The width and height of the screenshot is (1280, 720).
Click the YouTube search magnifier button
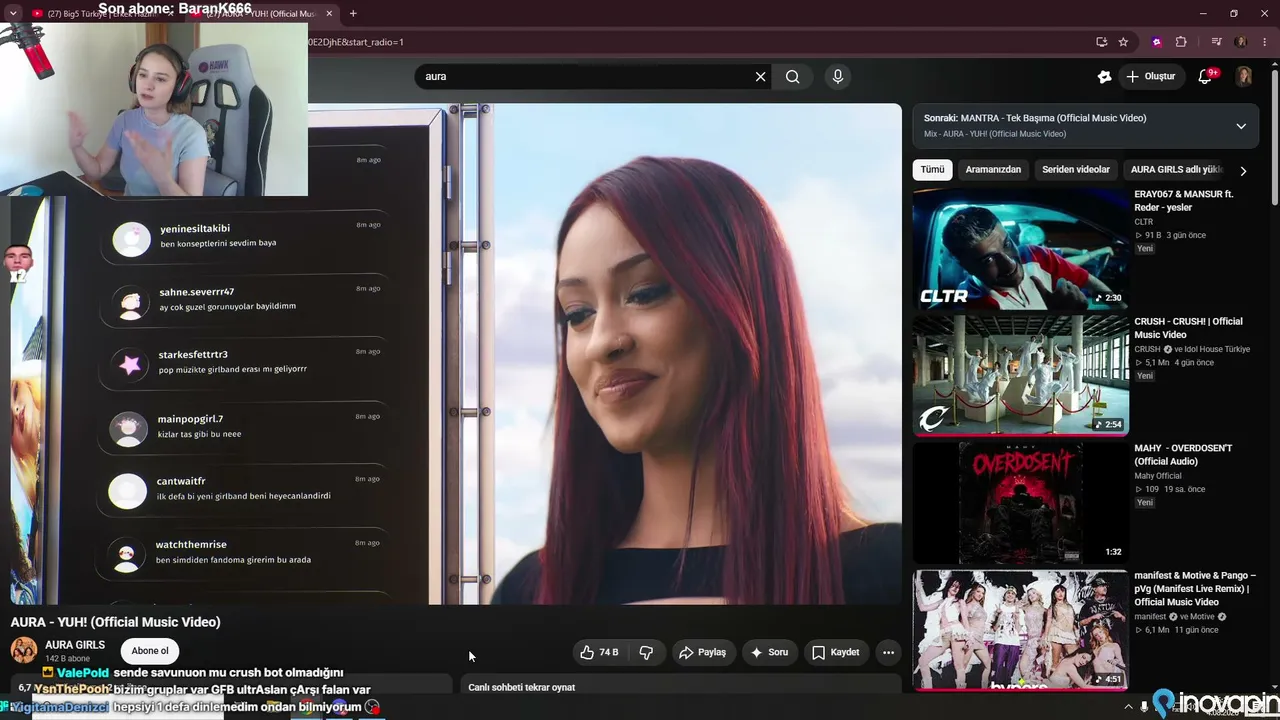(792, 76)
